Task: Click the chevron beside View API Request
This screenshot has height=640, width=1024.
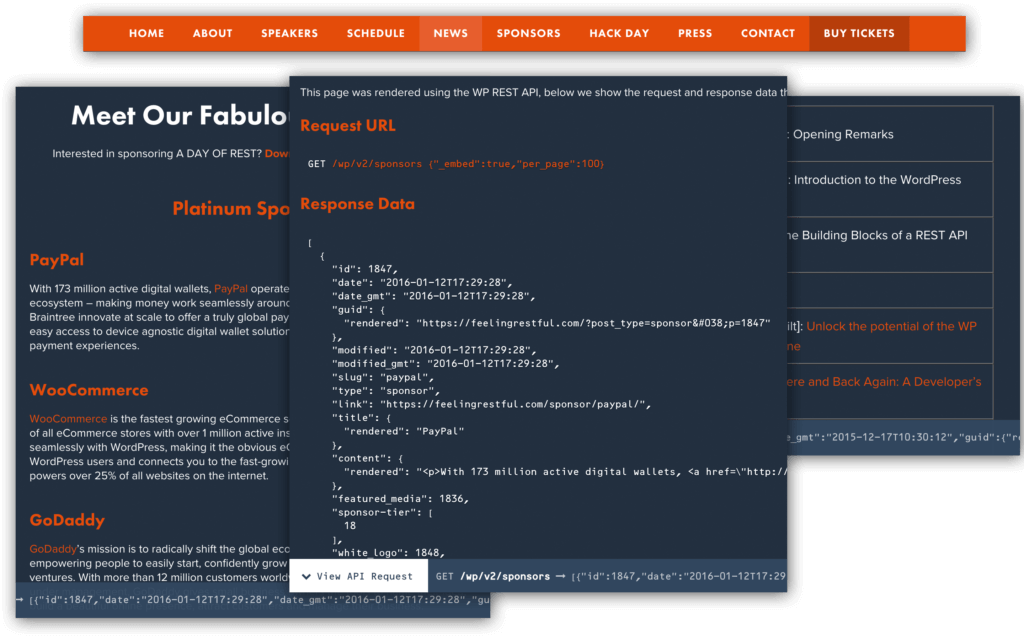Action: pos(306,577)
